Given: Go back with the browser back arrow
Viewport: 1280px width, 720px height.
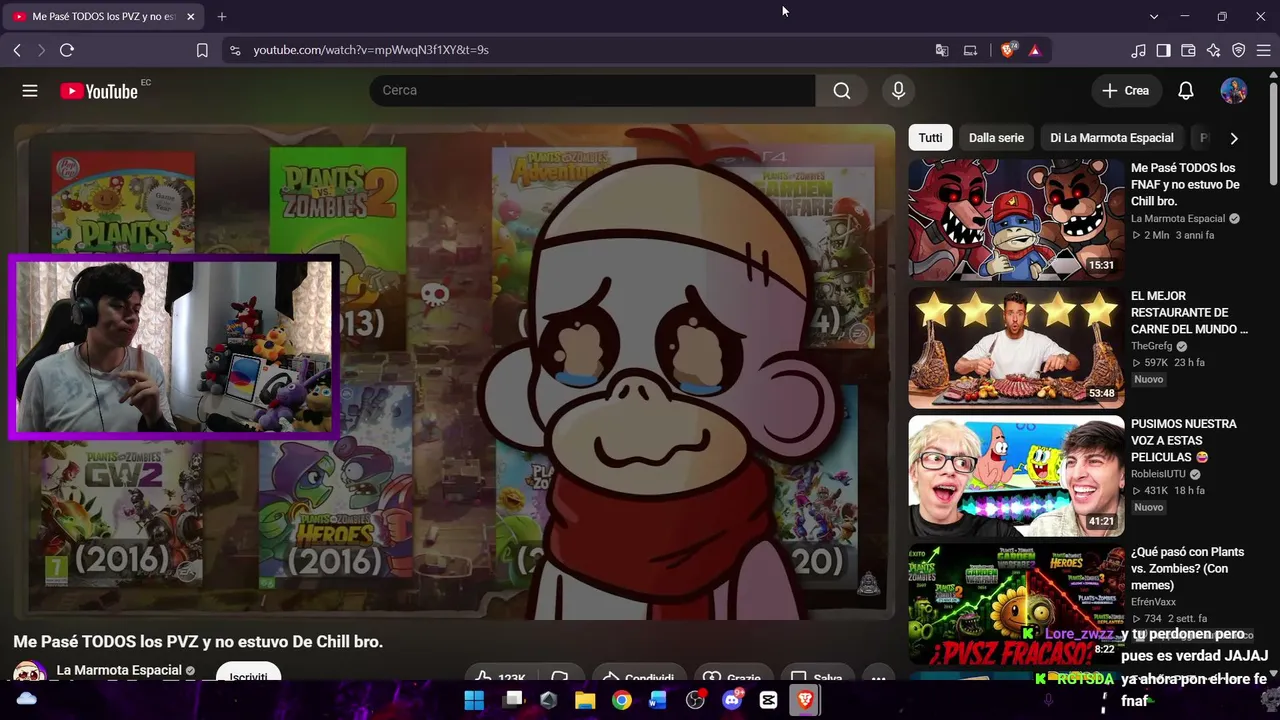Looking at the screenshot, I should (x=17, y=50).
